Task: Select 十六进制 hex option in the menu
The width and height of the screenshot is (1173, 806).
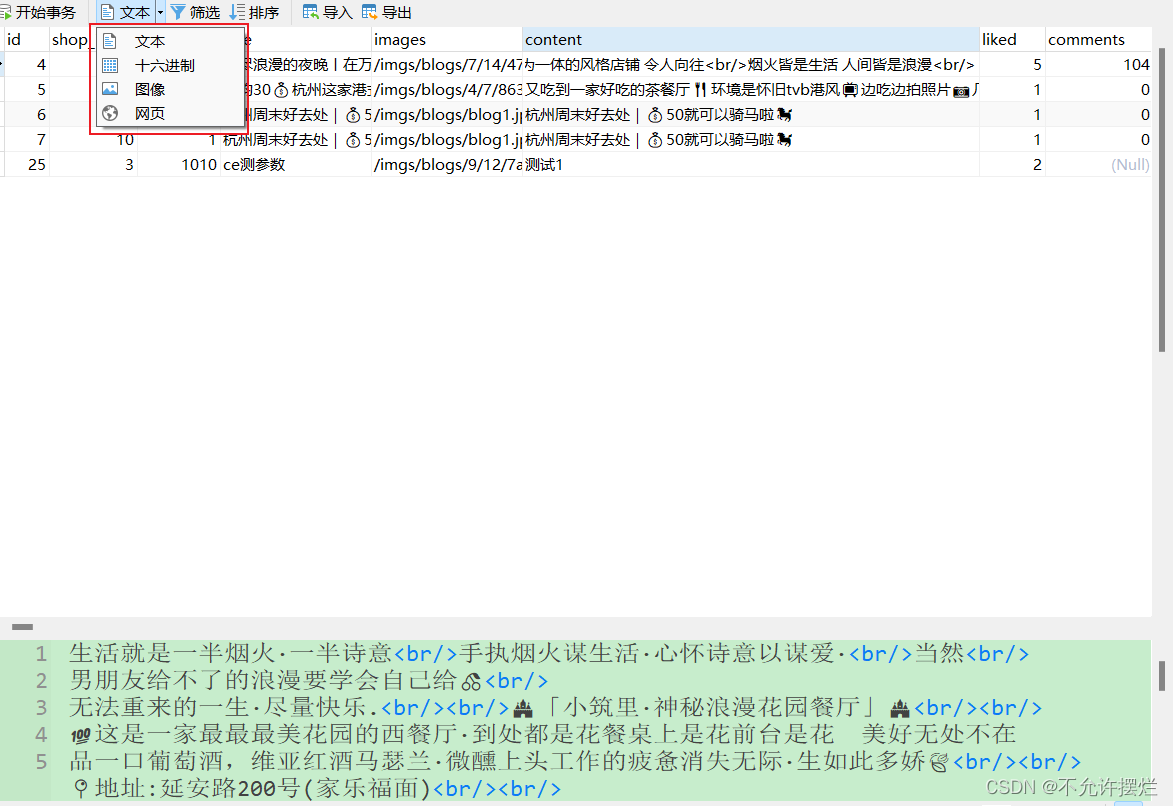Action: point(171,65)
